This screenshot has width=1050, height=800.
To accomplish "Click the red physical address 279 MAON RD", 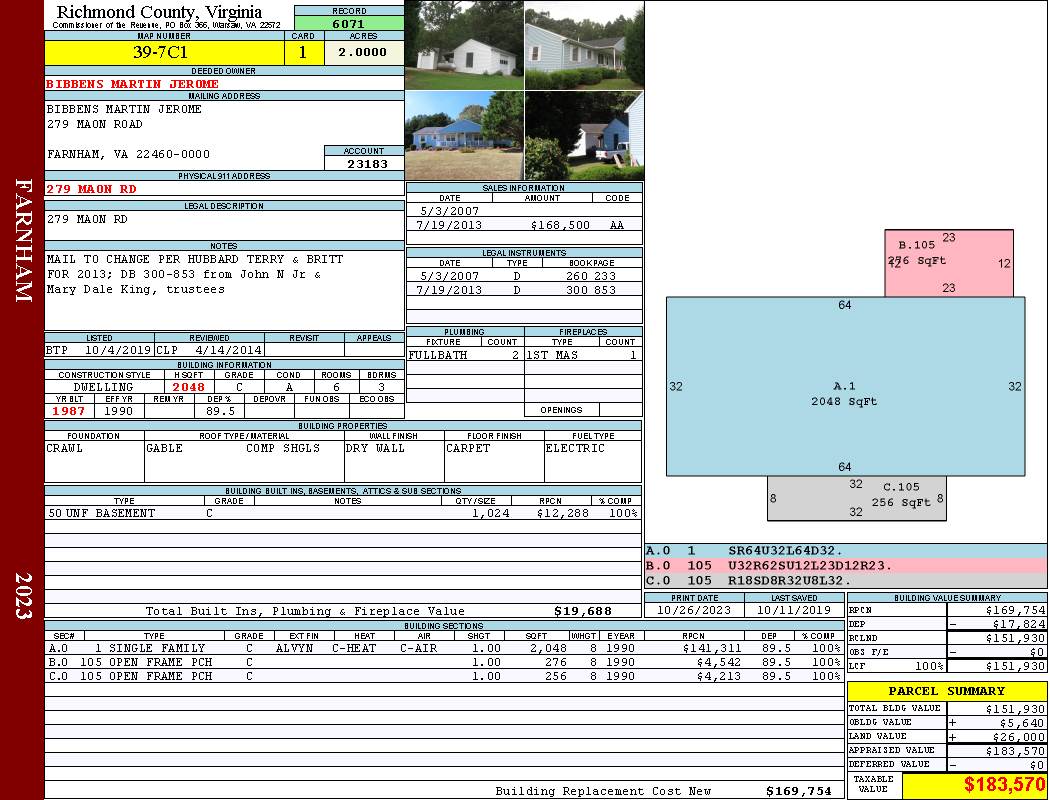I will pyautogui.click(x=92, y=189).
